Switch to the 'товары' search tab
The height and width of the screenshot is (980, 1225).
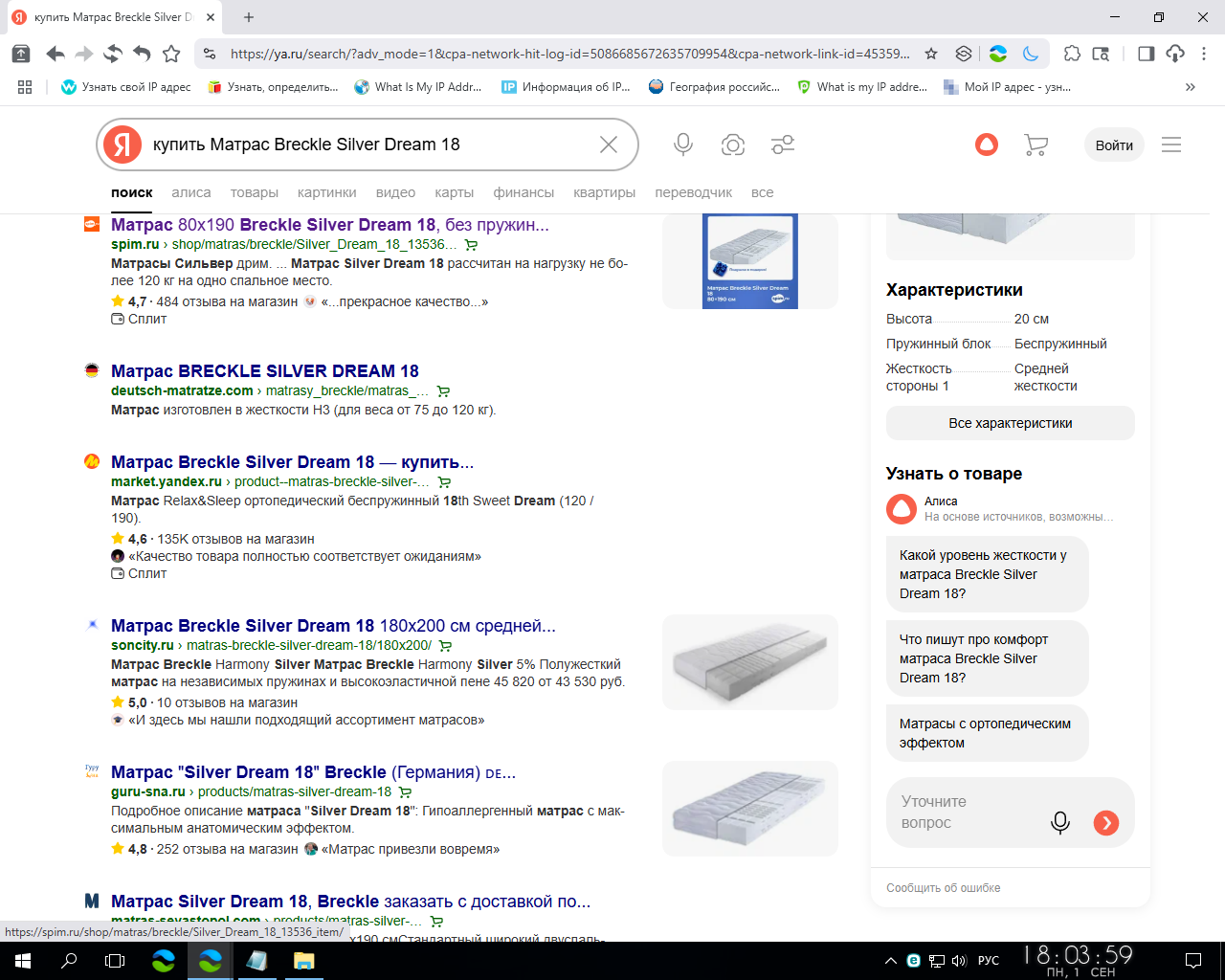(x=255, y=192)
